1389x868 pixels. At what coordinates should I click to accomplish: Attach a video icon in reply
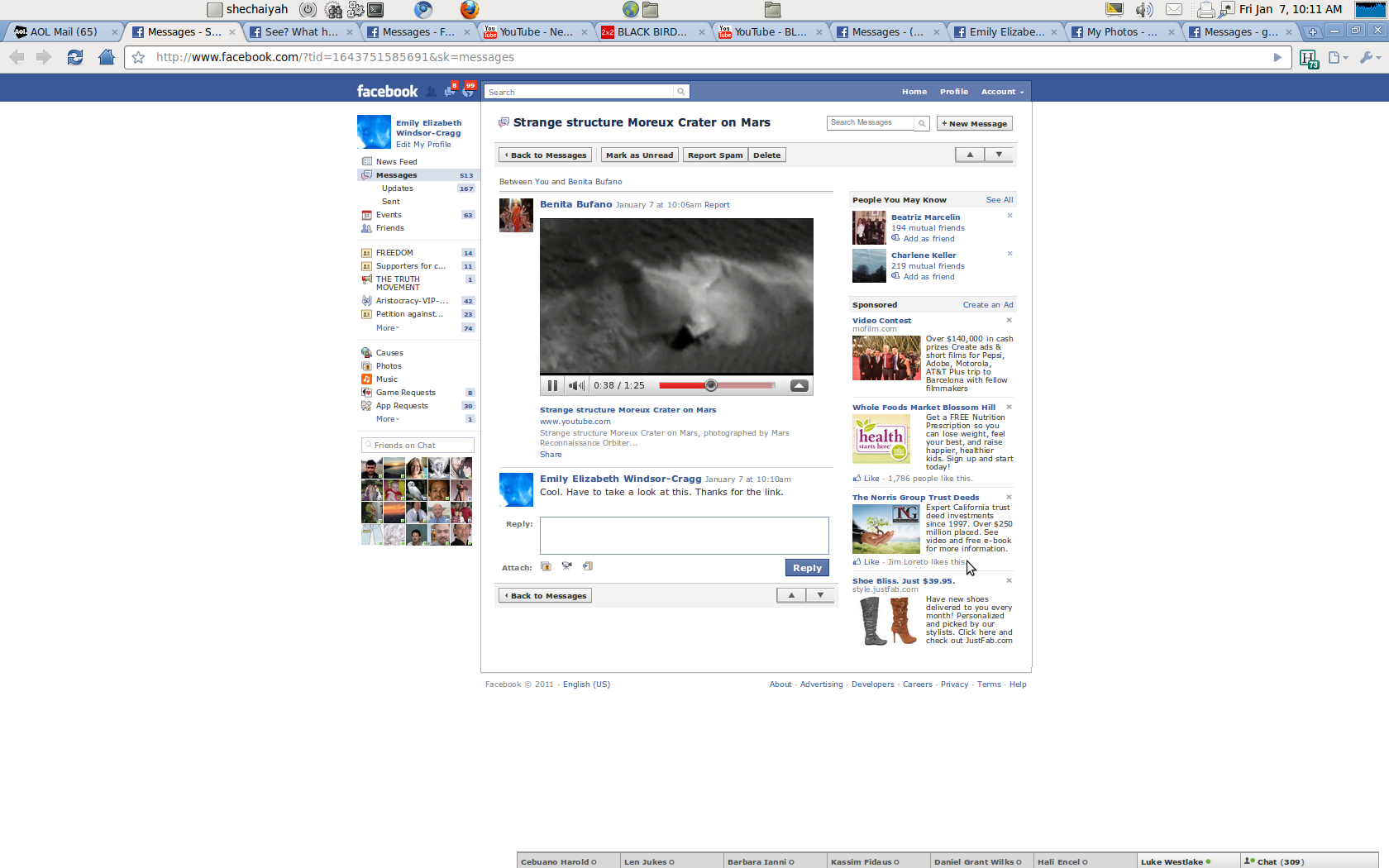pos(566,566)
